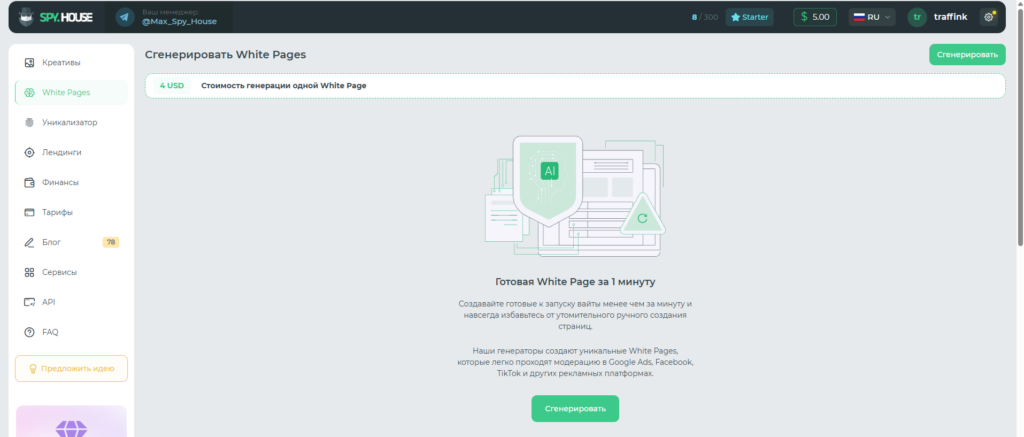1024x437 pixels.
Task: Click the Russian flag icon
Action: click(859, 17)
